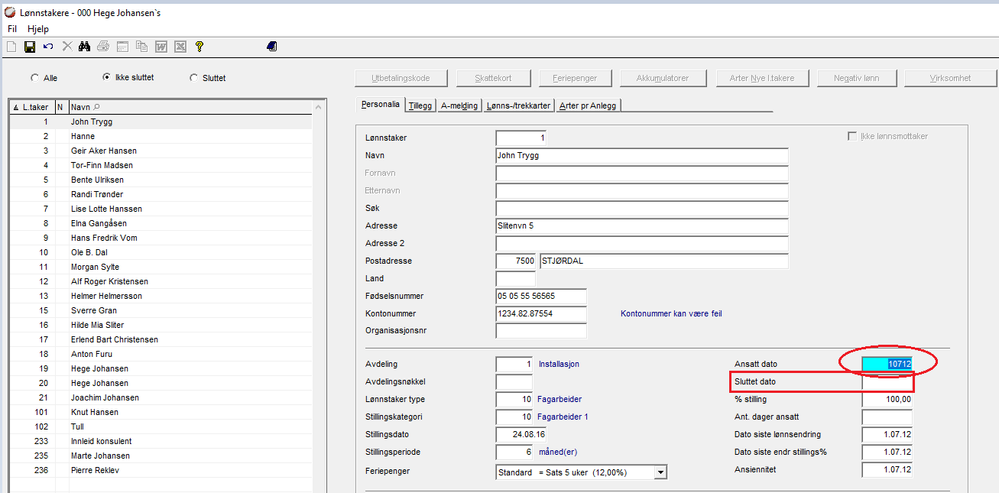Image resolution: width=999 pixels, height=493 pixels.
Task: Select the Sluttet radio button
Action: (194, 77)
